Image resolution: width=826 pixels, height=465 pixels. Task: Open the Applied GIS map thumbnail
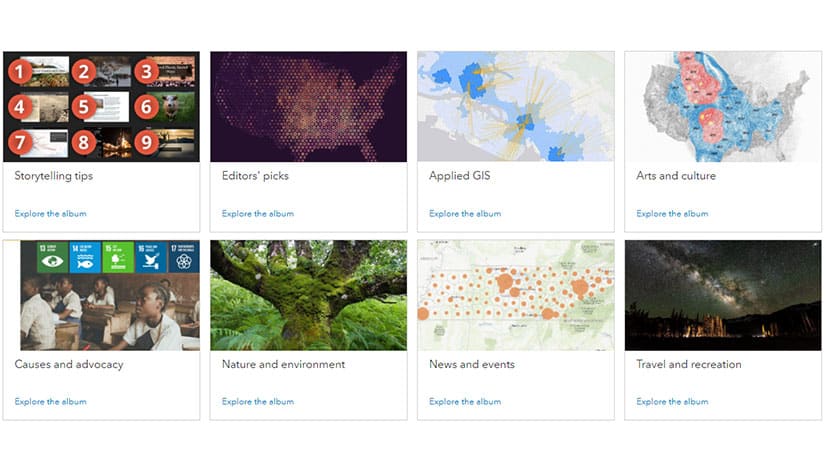(x=515, y=106)
